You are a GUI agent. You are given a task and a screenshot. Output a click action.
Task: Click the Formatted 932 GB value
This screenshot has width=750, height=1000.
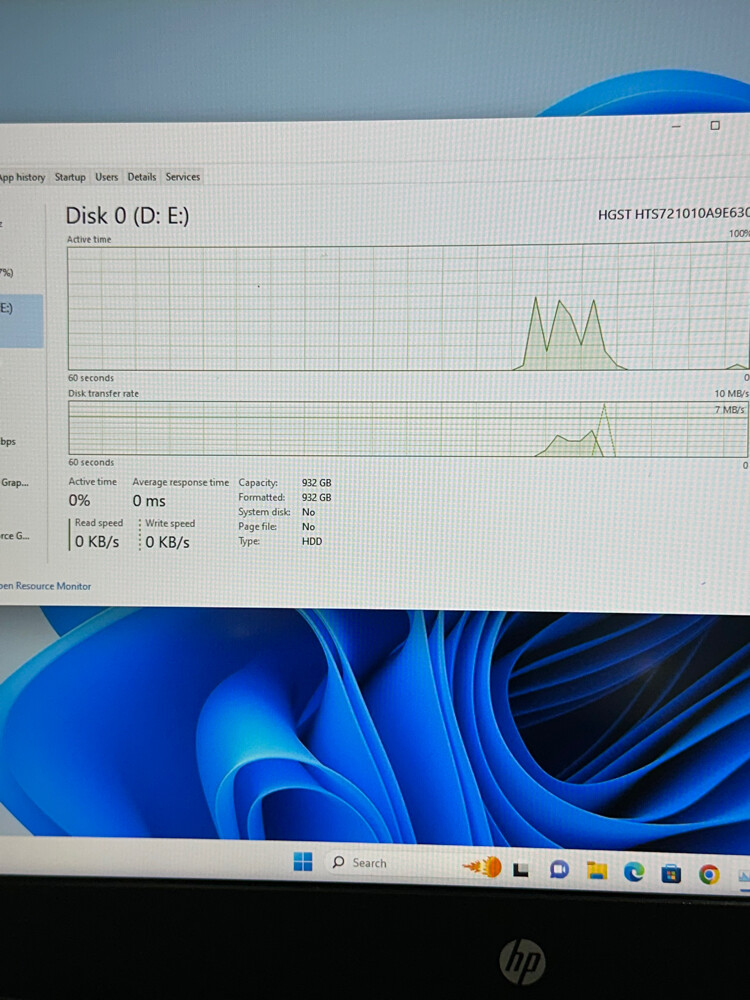pos(316,497)
